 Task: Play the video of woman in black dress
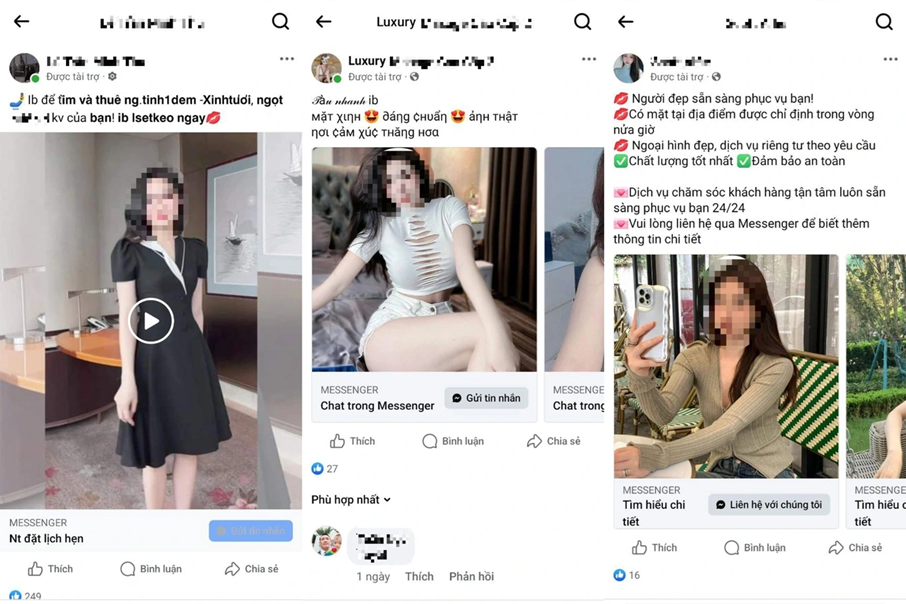[151, 321]
